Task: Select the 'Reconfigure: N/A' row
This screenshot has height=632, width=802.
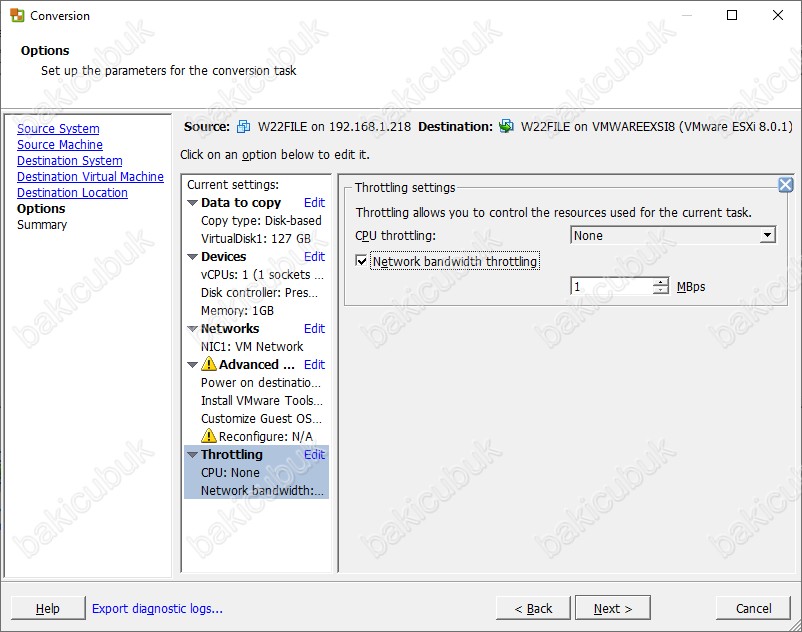Action: tap(257, 436)
